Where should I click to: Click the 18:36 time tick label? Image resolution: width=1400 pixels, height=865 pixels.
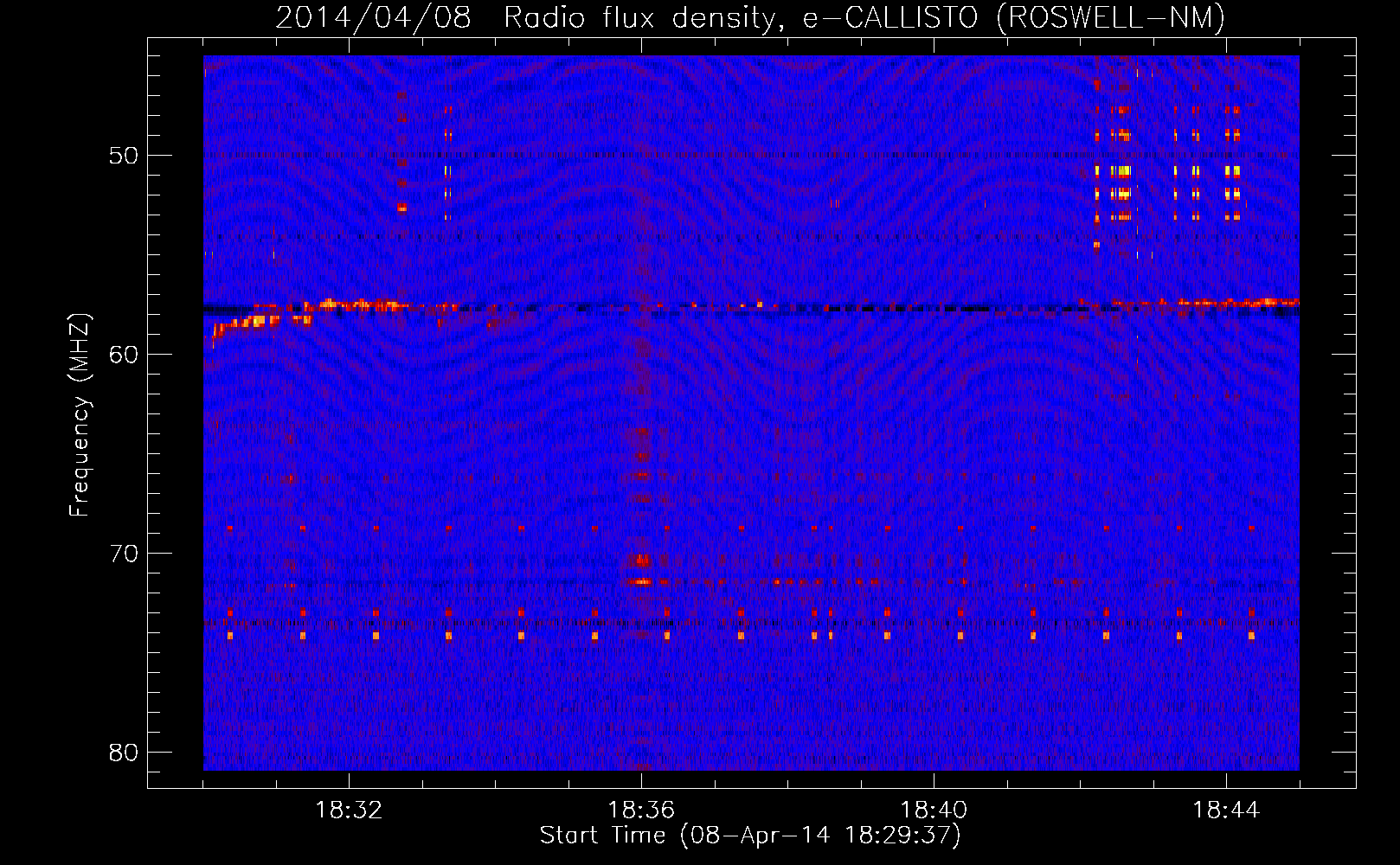(641, 811)
